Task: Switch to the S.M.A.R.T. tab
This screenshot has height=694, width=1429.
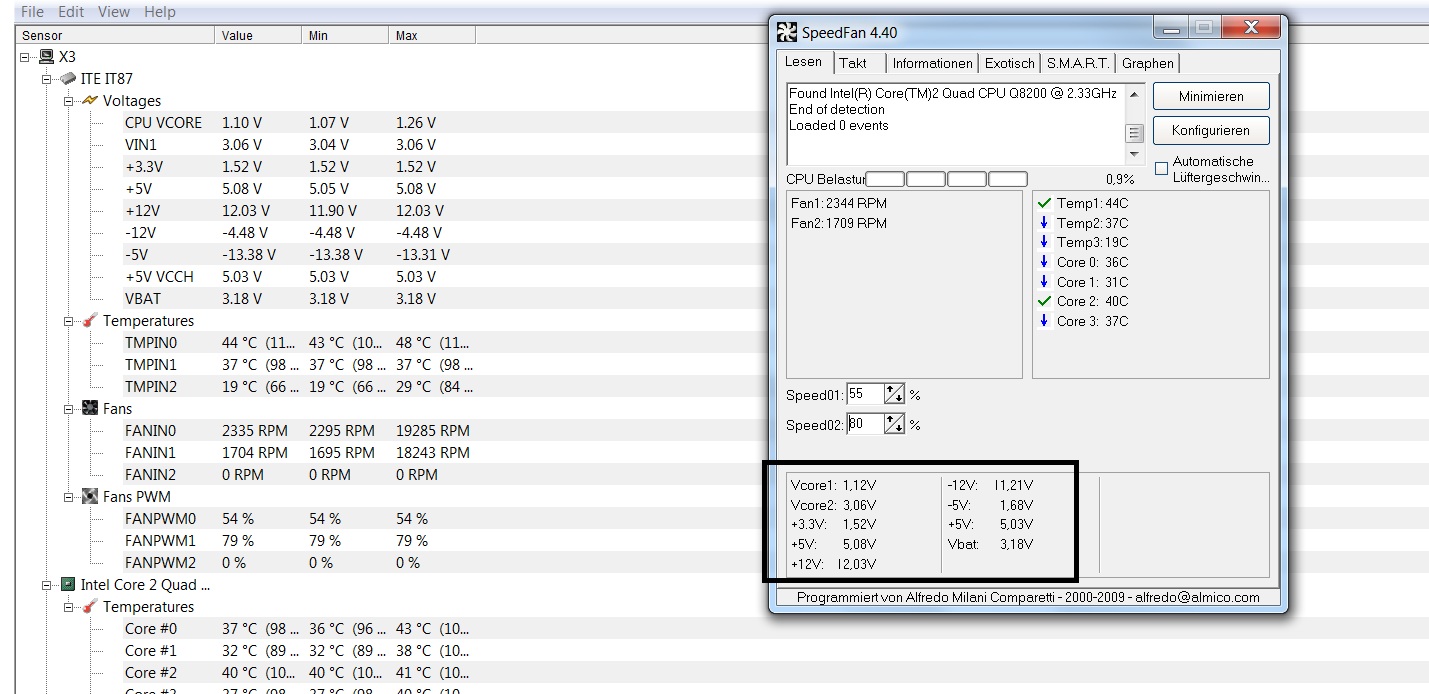Action: point(1078,63)
